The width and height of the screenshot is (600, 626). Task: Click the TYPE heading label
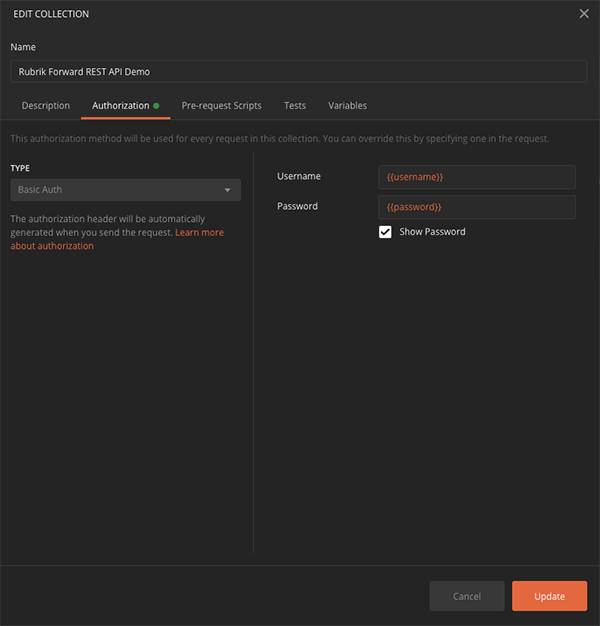tap(20, 168)
